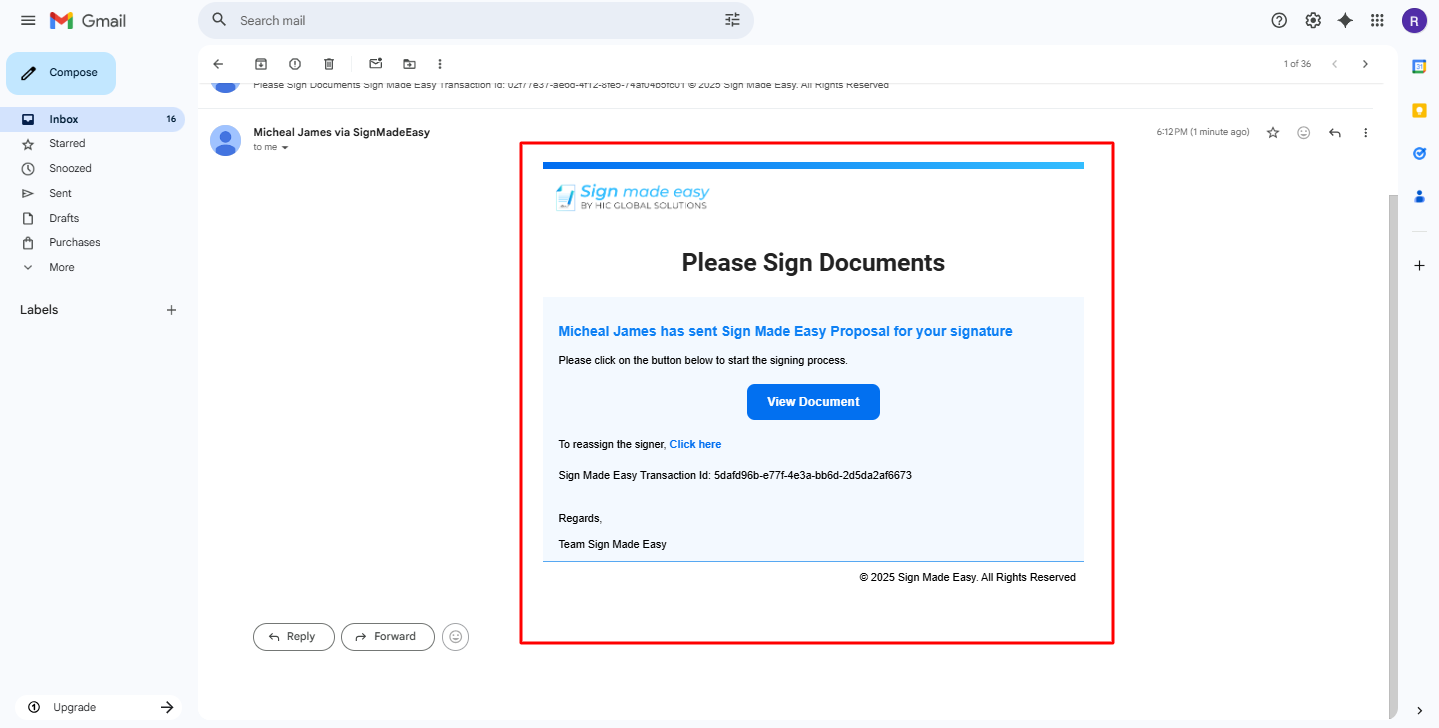Open Gmail settings
The image size is (1439, 728).
(1312, 20)
